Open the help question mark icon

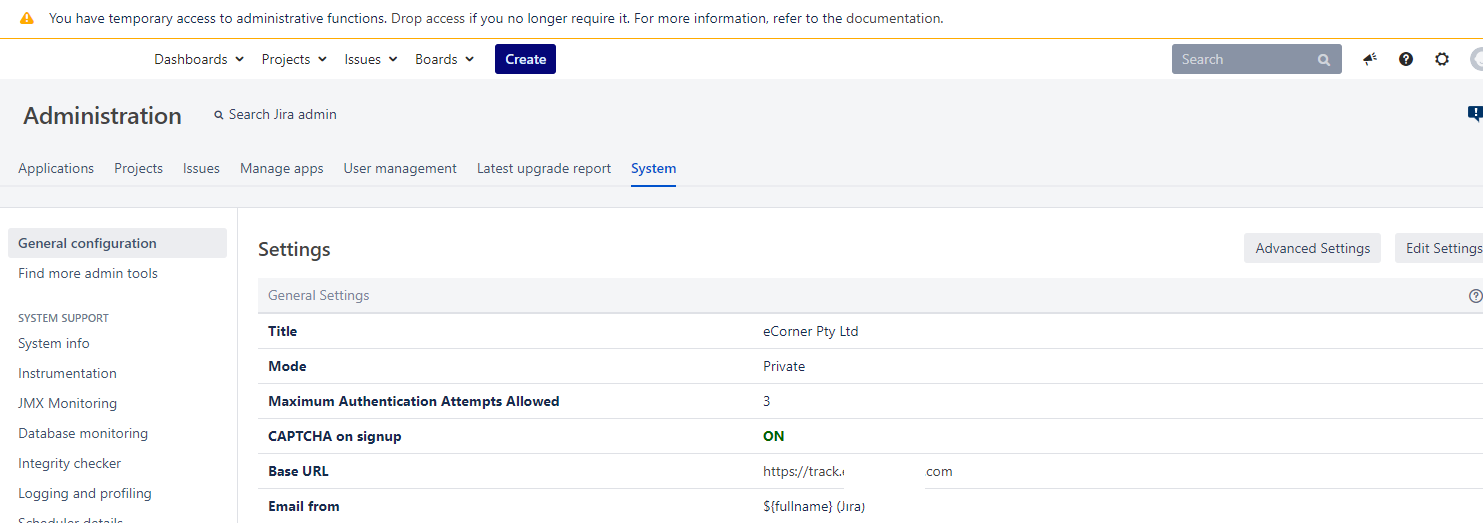point(1406,59)
